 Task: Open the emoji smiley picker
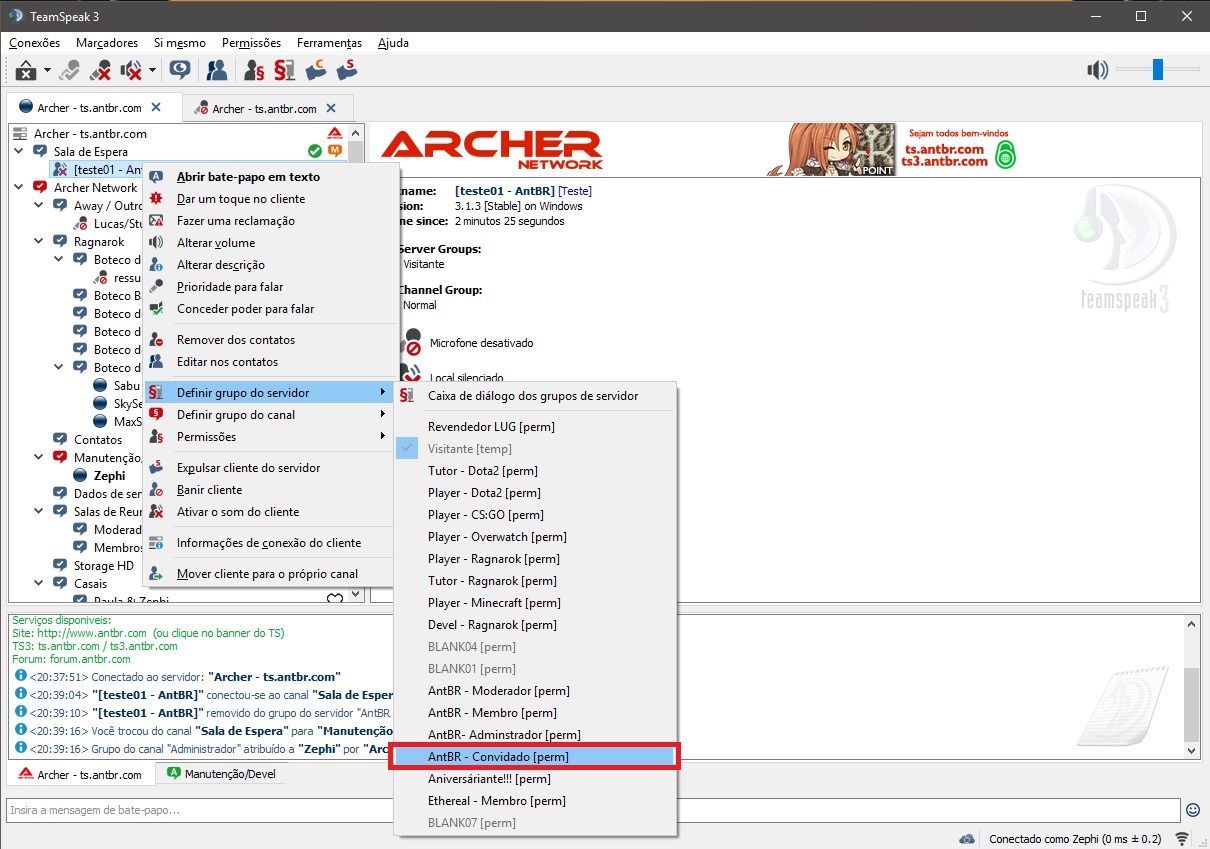1193,810
